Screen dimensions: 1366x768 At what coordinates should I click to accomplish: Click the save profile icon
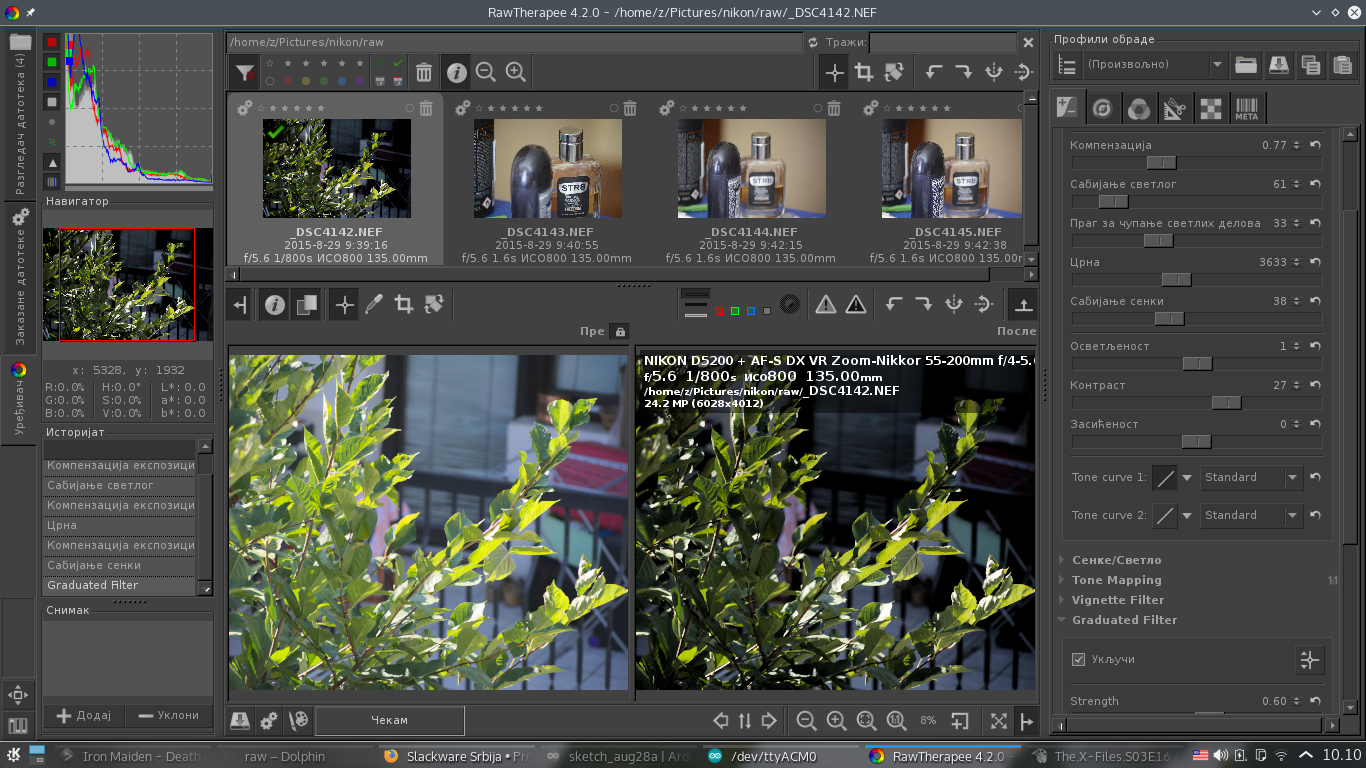(x=1278, y=66)
